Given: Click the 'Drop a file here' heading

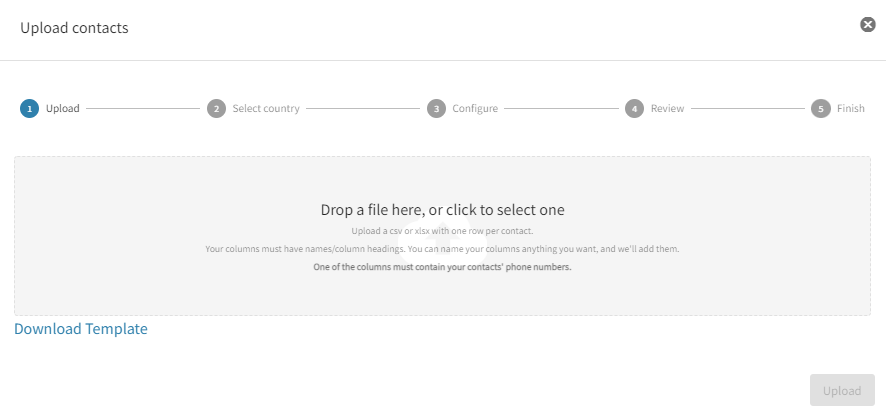Looking at the screenshot, I should tap(442, 210).
